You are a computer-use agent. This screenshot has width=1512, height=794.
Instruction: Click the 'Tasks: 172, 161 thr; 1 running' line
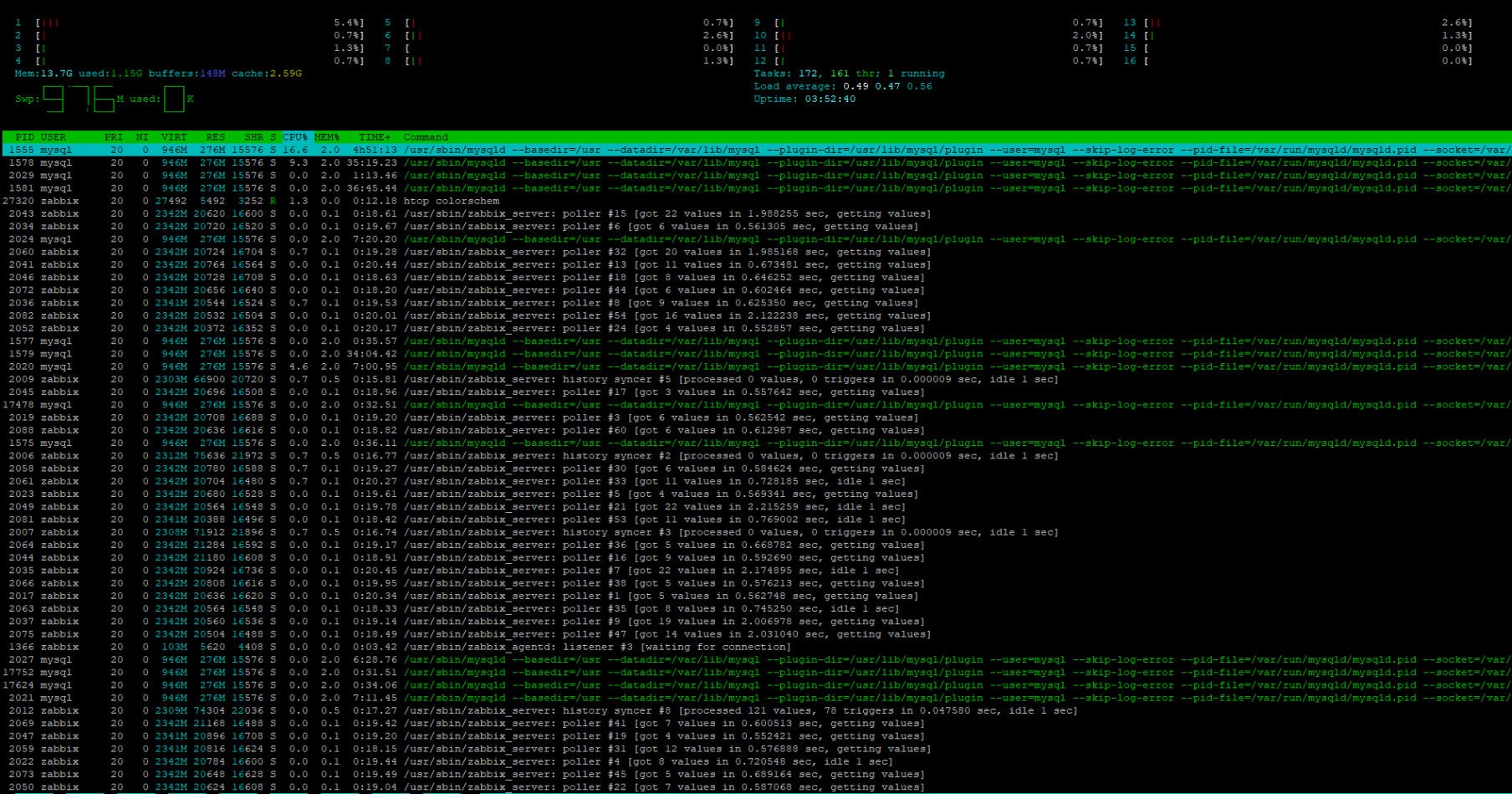[x=849, y=74]
